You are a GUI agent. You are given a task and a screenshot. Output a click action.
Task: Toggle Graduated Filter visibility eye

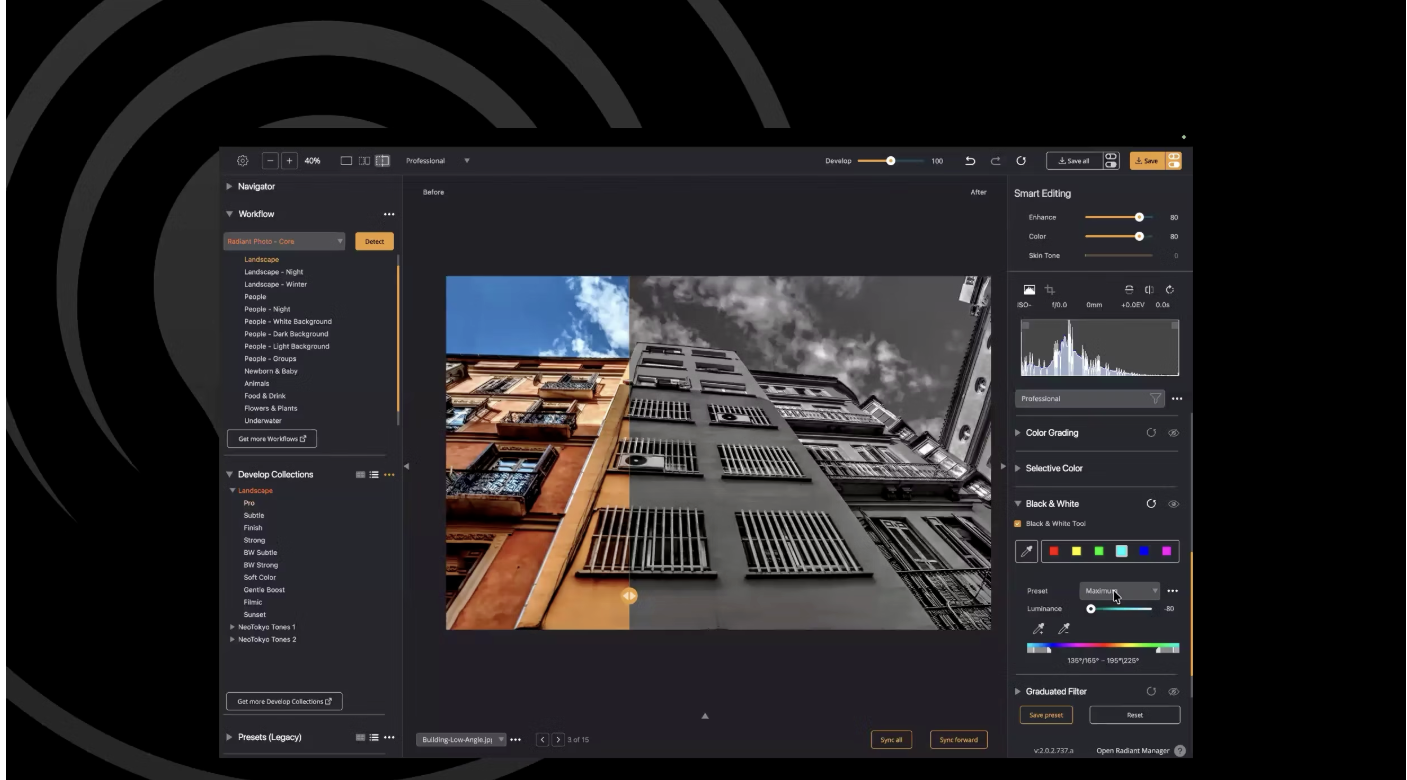click(x=1173, y=691)
